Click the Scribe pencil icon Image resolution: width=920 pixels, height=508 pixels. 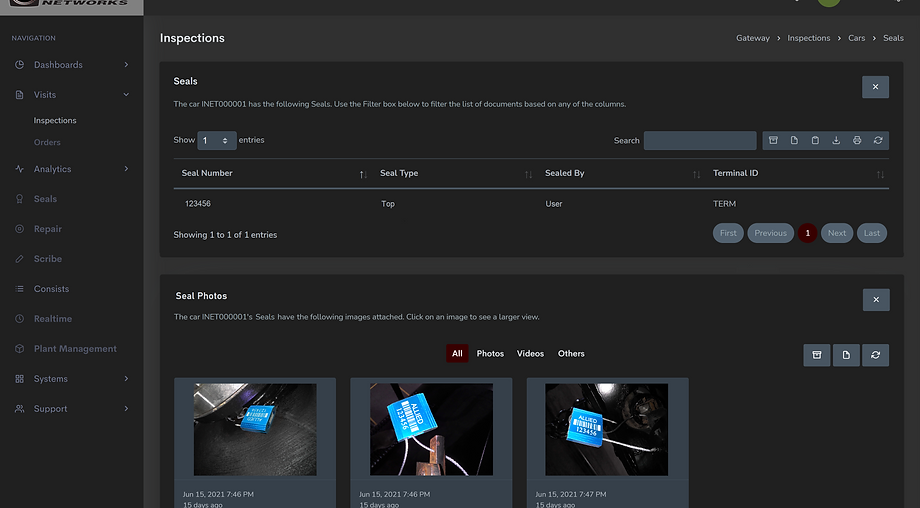tap(19, 259)
